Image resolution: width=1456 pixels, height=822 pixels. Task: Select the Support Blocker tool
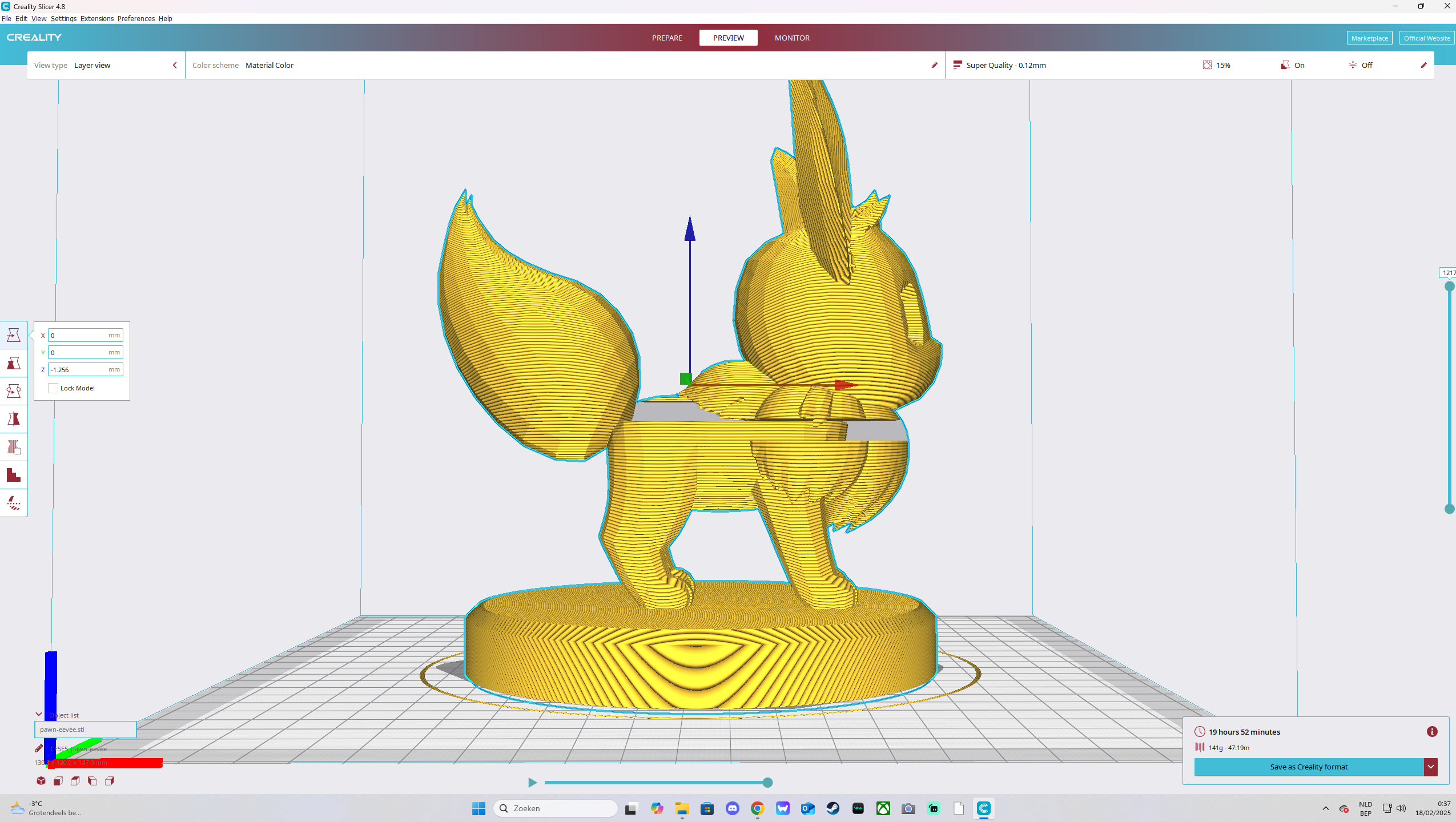click(14, 475)
